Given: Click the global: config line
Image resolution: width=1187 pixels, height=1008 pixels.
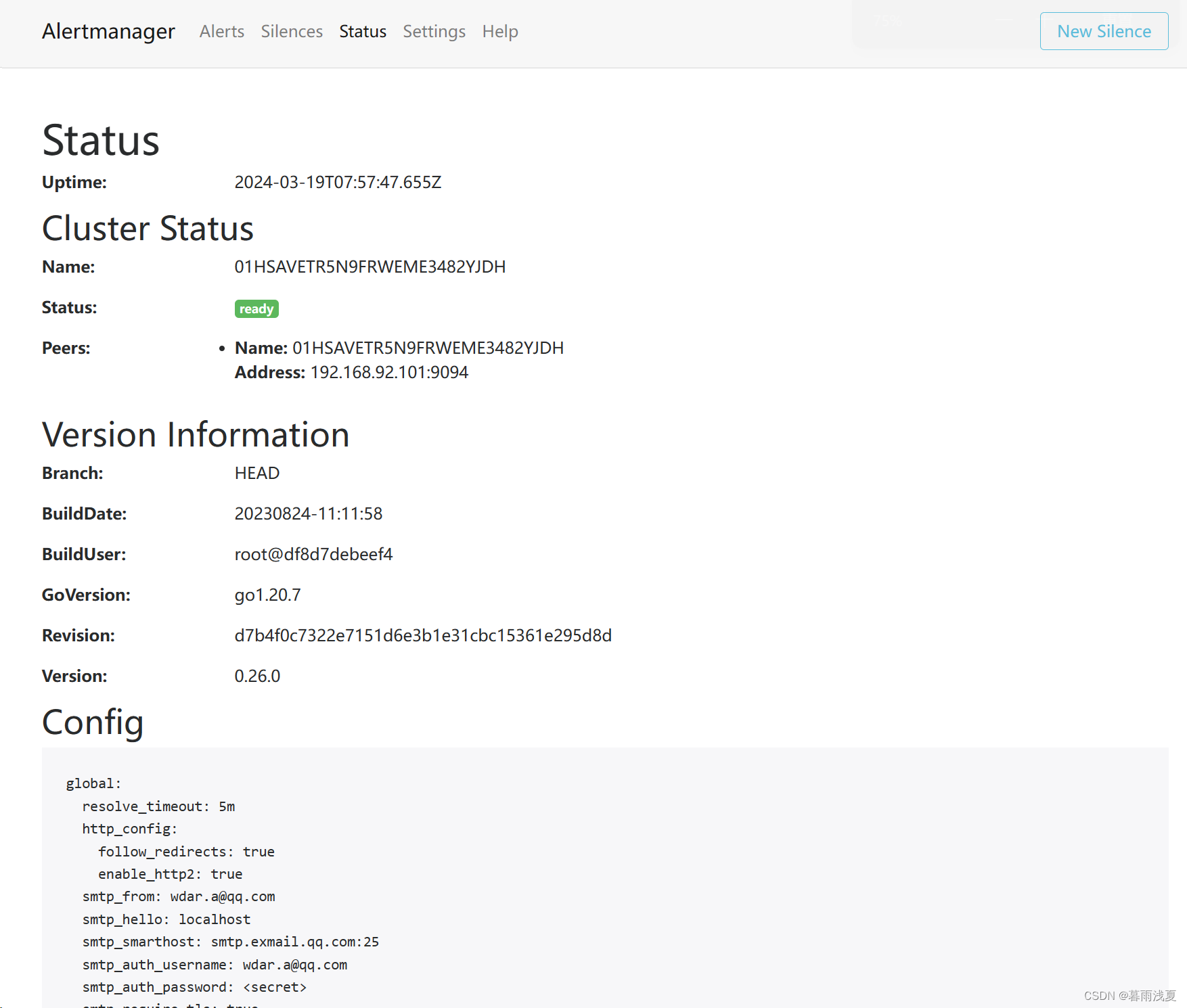Looking at the screenshot, I should point(93,783).
